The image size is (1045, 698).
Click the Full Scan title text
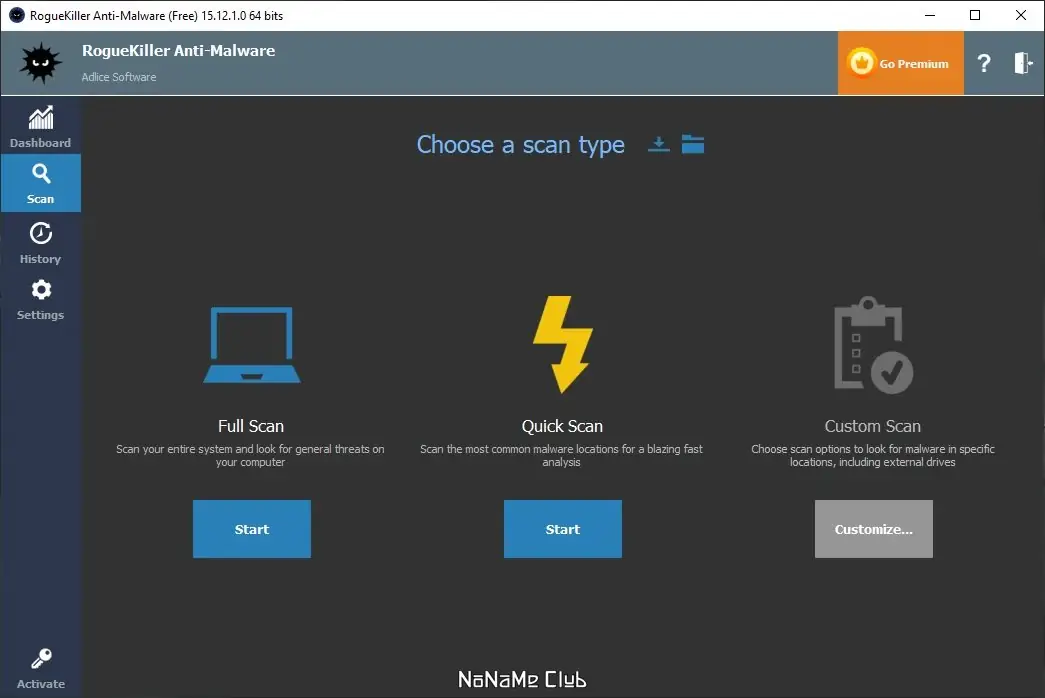point(251,426)
